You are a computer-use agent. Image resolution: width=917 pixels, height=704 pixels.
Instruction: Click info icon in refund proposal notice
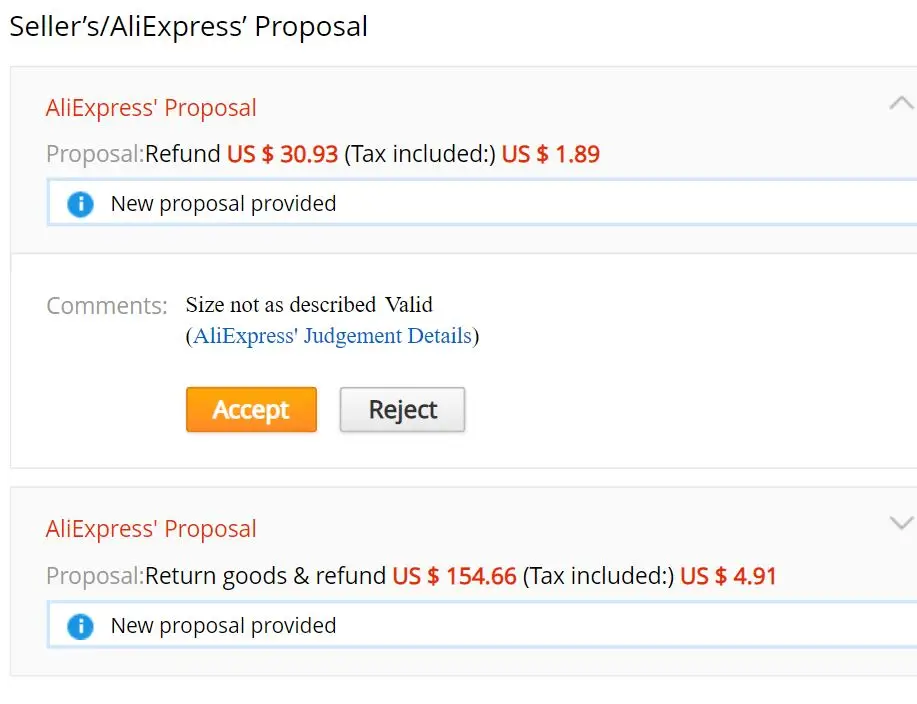click(80, 204)
